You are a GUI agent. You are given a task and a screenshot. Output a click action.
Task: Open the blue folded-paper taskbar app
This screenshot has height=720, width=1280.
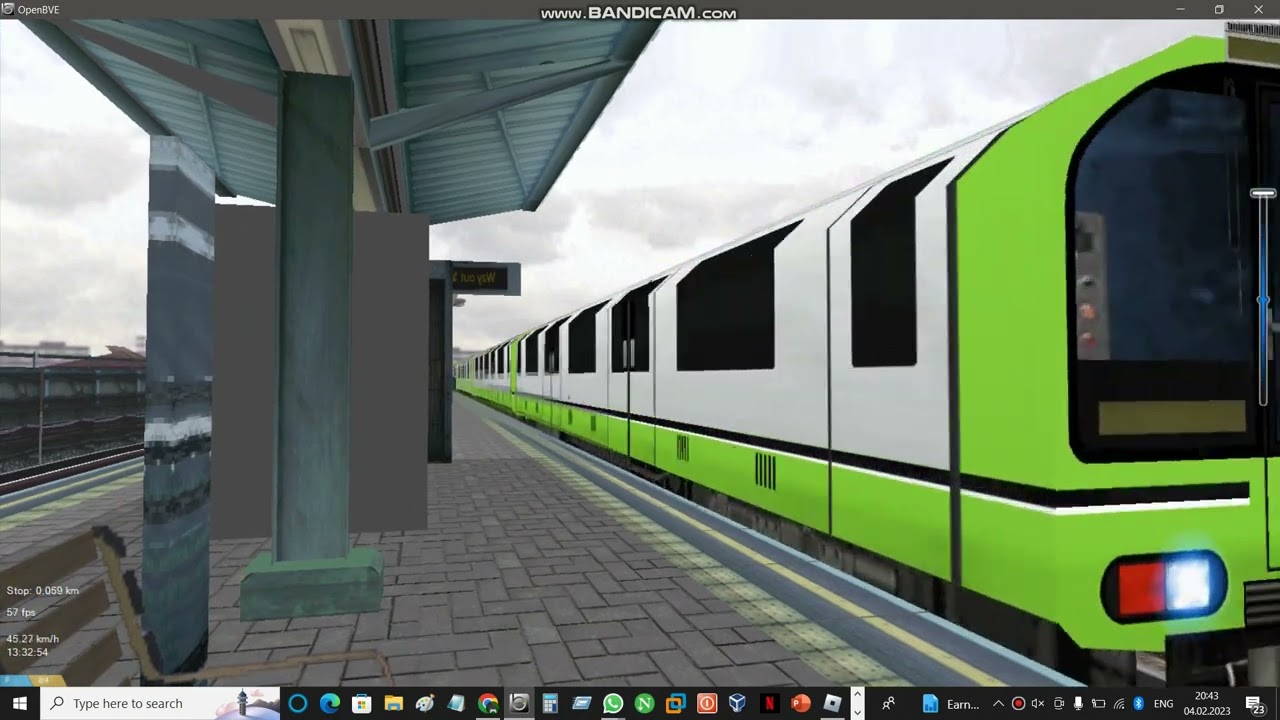point(456,703)
